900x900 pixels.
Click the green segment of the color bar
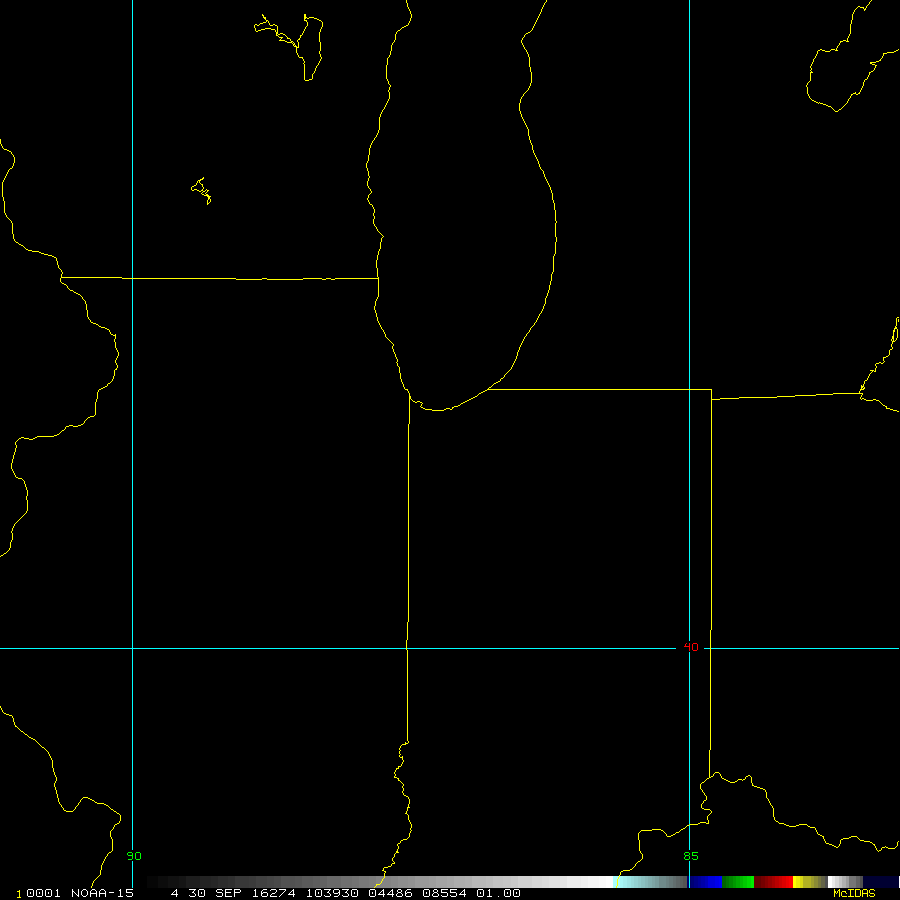pos(738,882)
